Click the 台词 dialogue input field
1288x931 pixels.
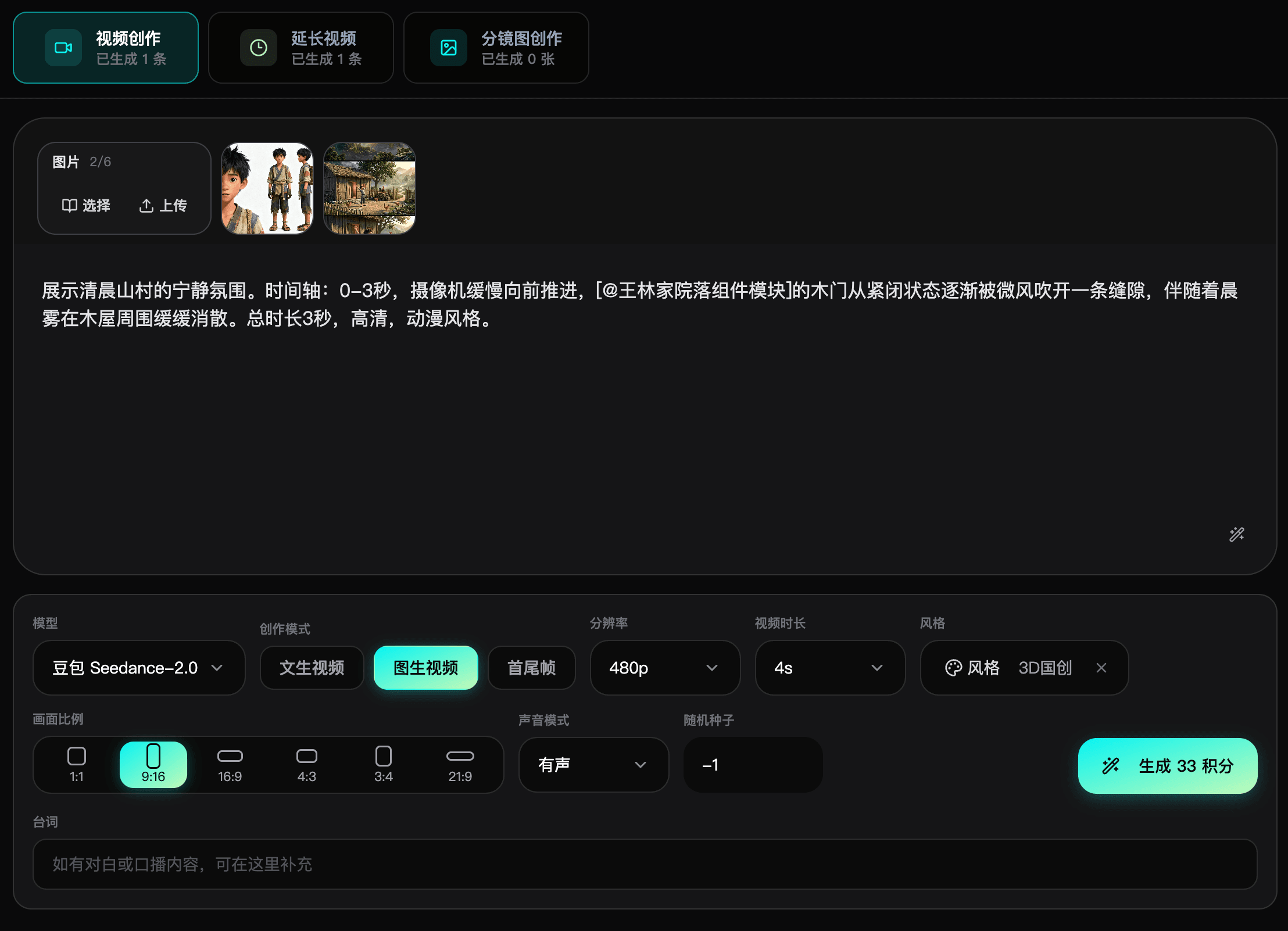(645, 864)
